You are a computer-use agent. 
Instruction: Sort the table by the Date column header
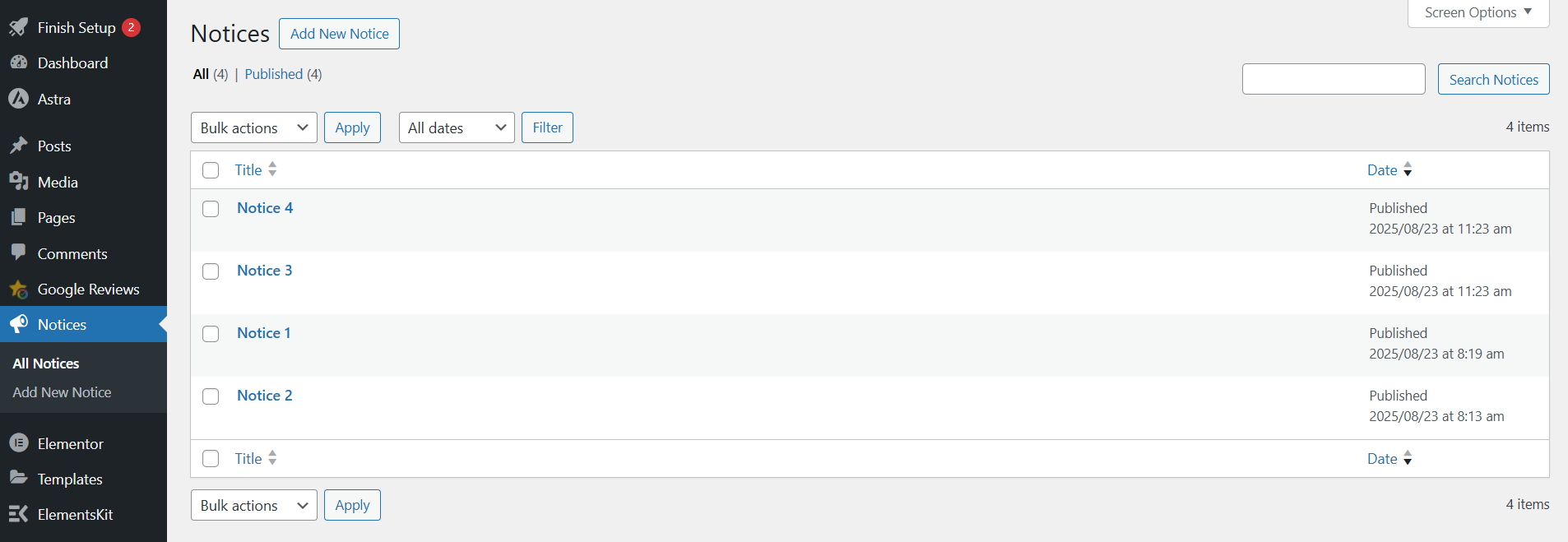click(1382, 170)
